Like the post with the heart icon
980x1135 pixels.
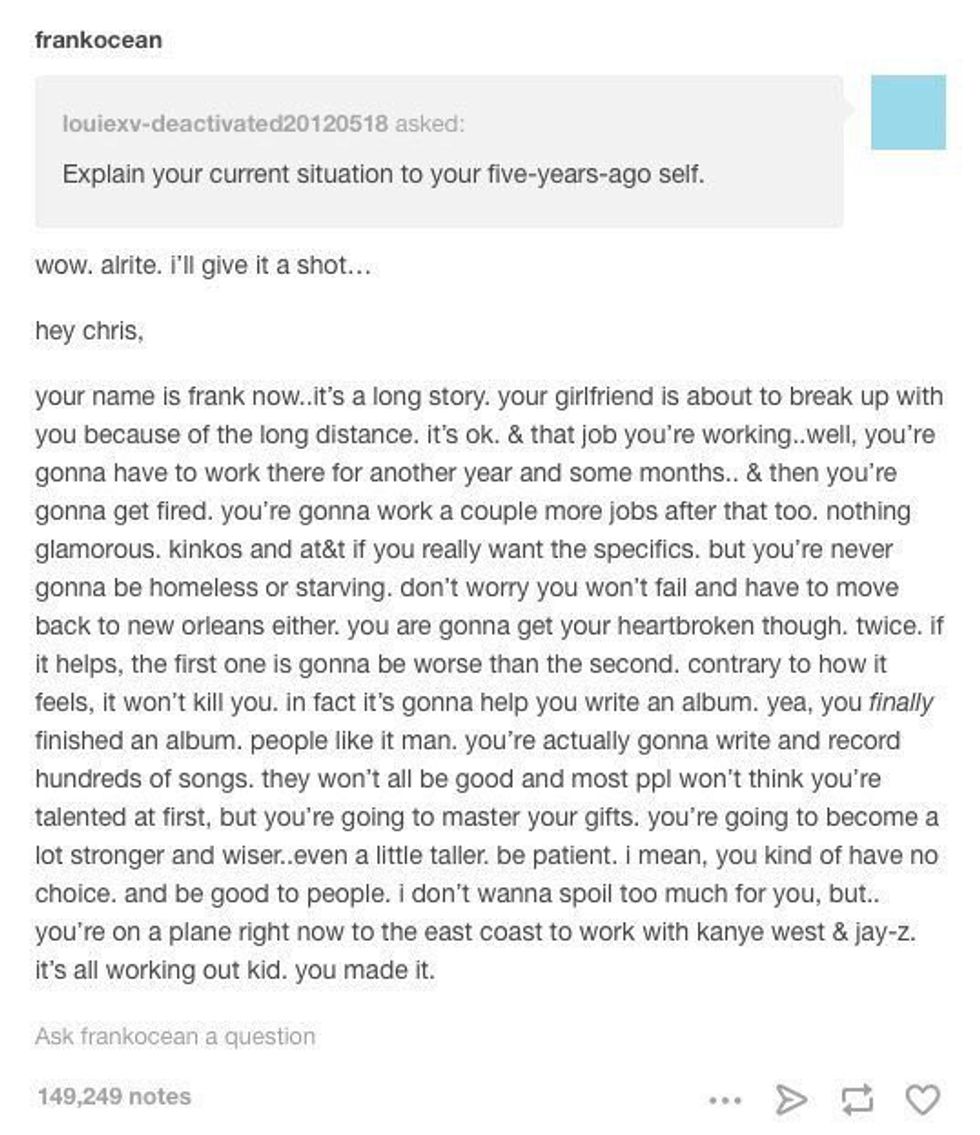pos(922,1100)
